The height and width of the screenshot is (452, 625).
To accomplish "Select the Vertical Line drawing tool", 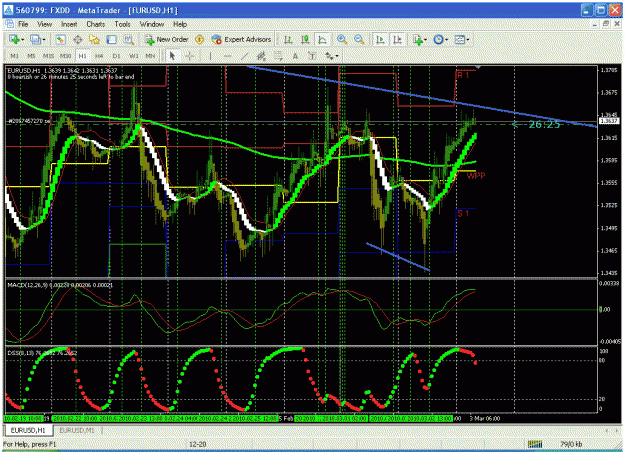I will coord(210,56).
